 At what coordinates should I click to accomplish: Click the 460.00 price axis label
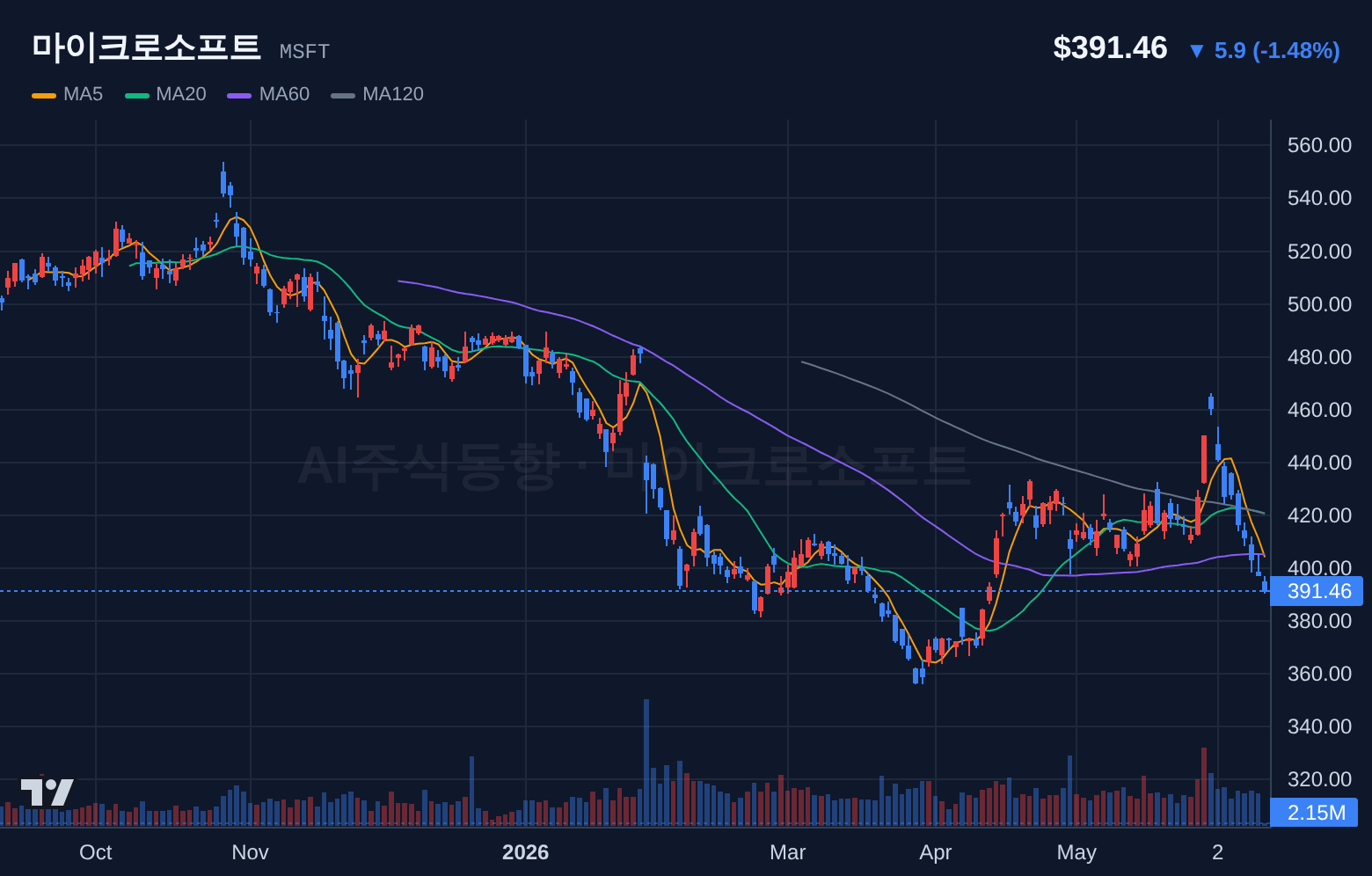click(1319, 410)
